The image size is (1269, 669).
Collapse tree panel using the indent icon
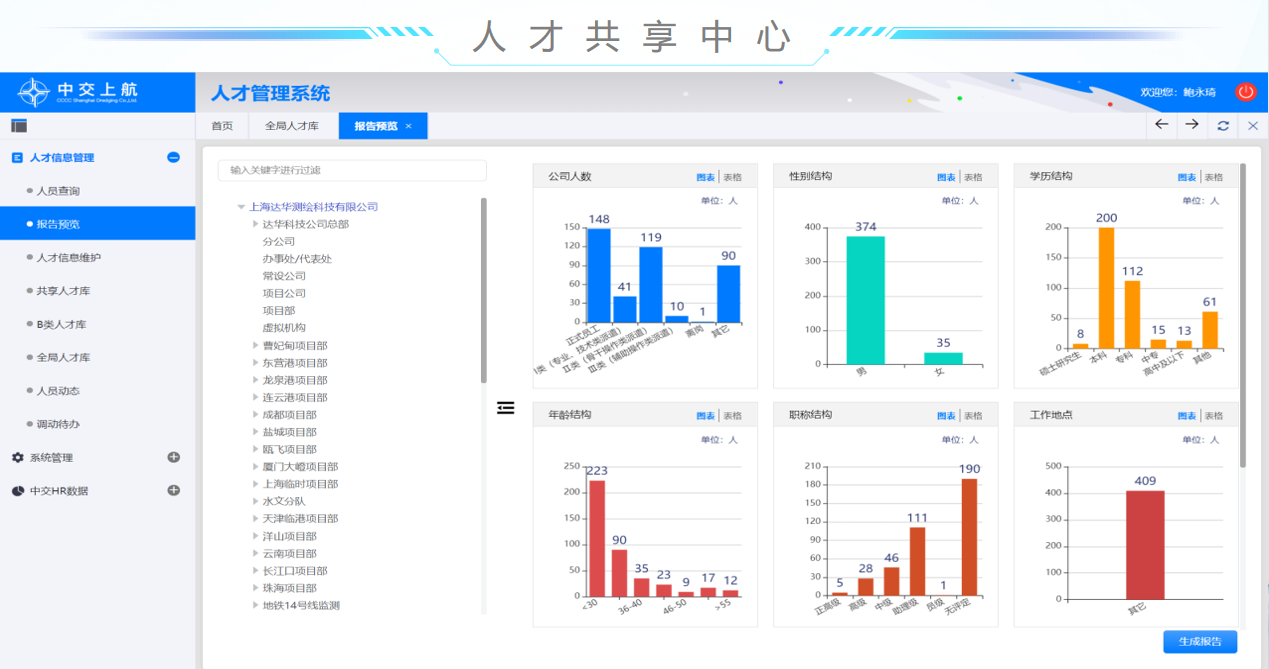pyautogui.click(x=506, y=408)
